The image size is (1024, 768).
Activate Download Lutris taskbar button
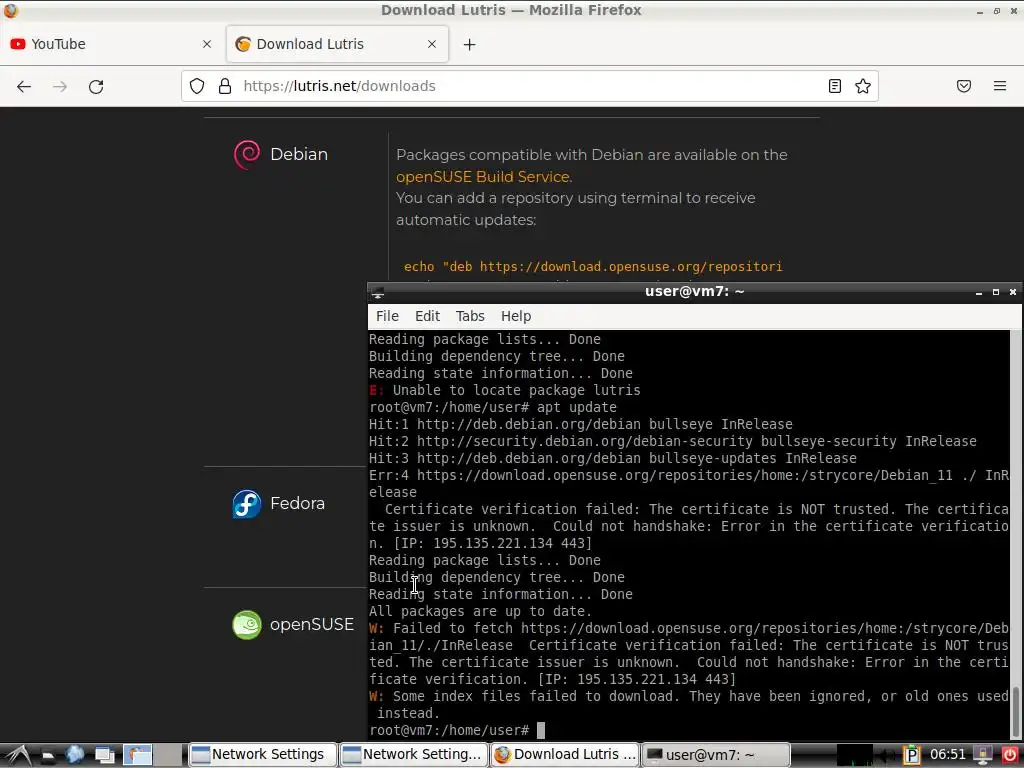pos(565,754)
